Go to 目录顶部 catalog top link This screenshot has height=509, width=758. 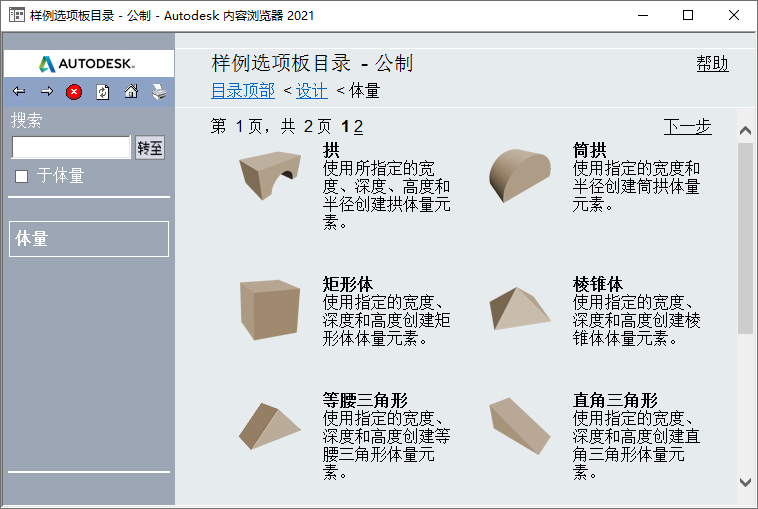tap(243, 91)
